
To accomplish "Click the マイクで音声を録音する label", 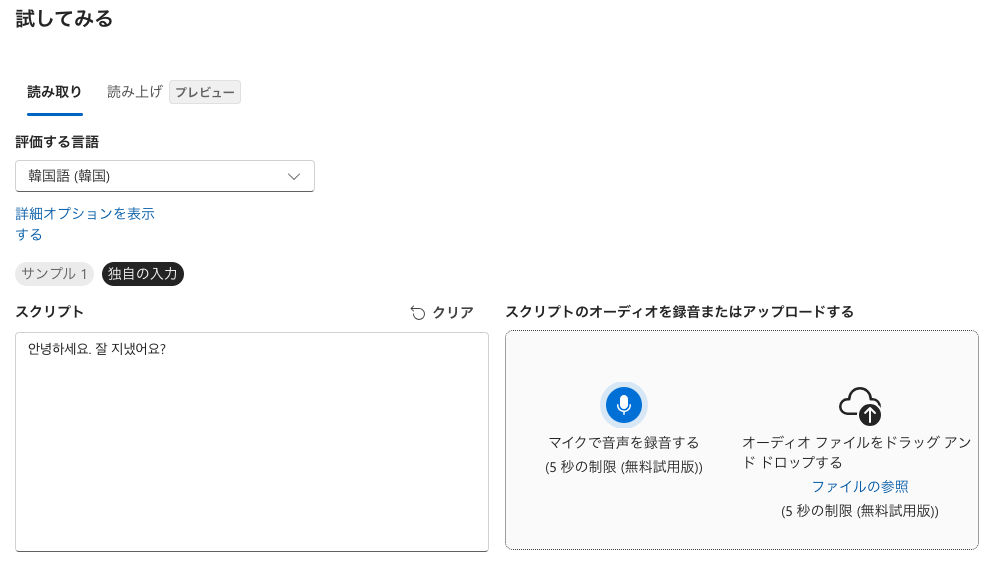I will (x=624, y=443).
